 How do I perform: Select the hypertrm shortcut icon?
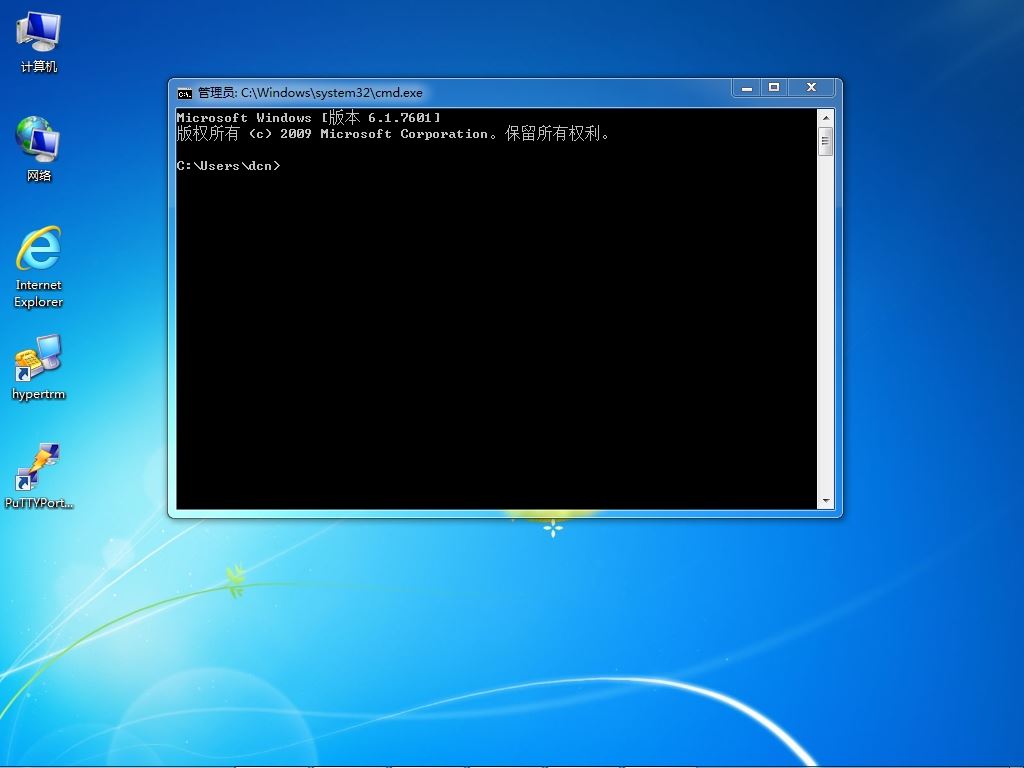pos(39,368)
